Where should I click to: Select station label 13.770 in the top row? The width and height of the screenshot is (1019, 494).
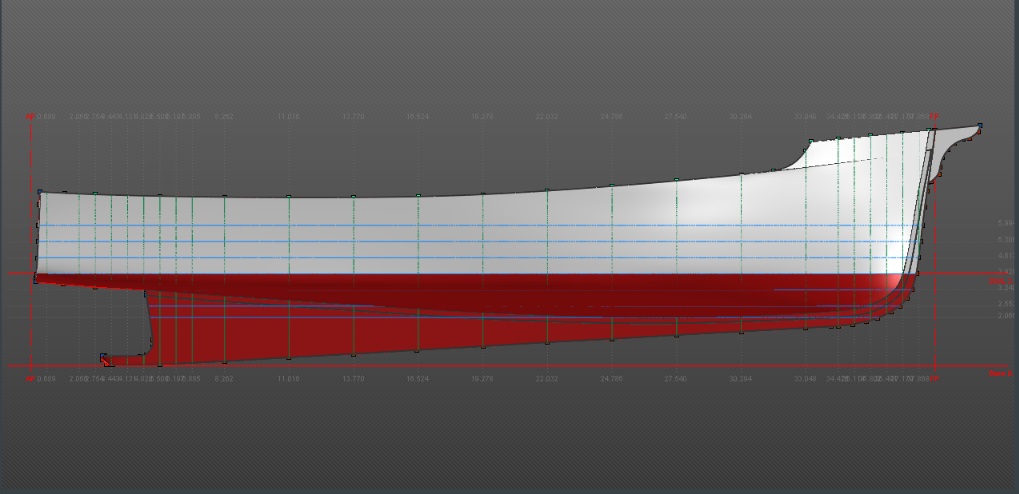tap(353, 117)
